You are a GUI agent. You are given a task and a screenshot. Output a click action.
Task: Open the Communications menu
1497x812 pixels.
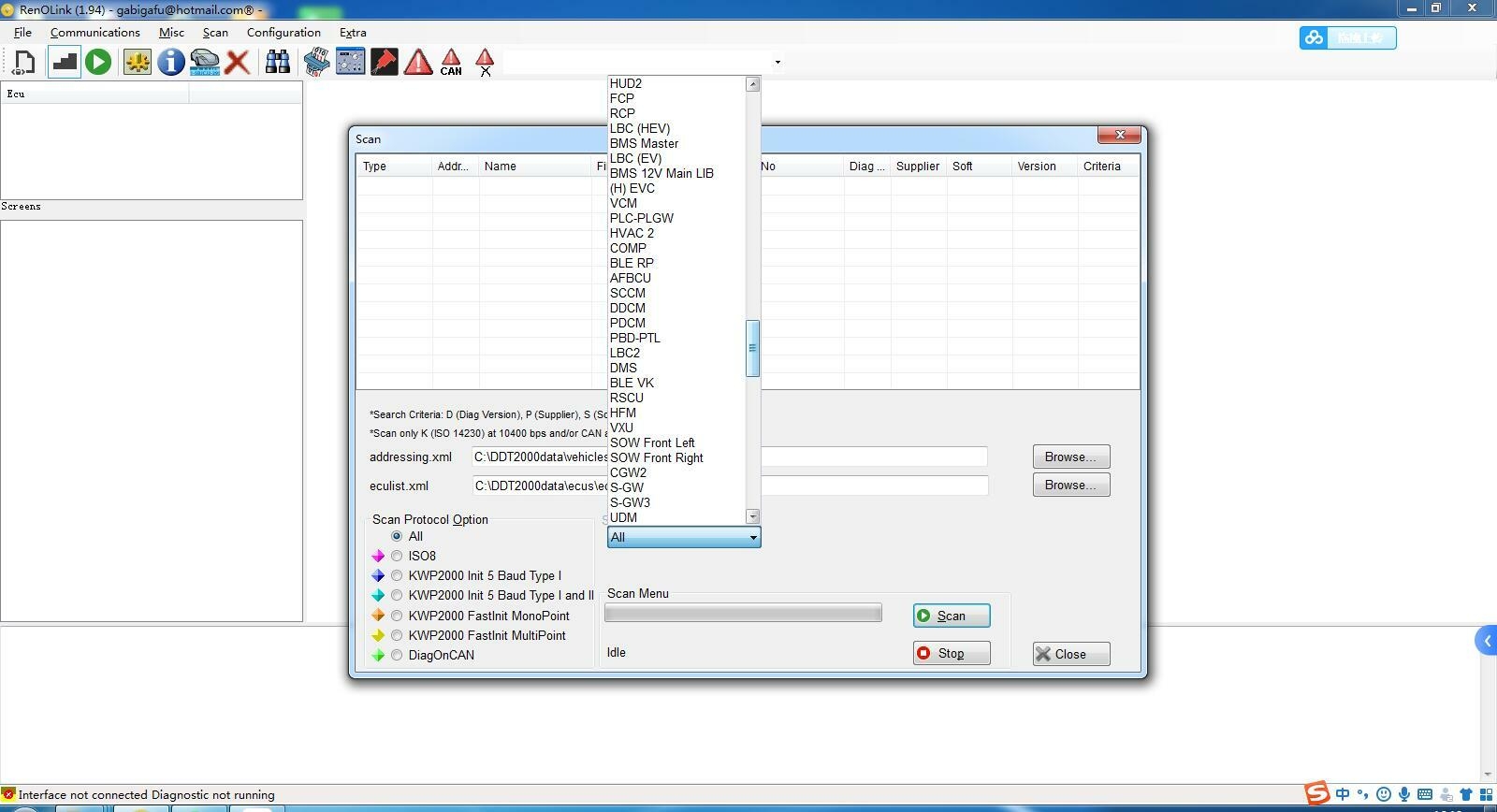pos(94,32)
